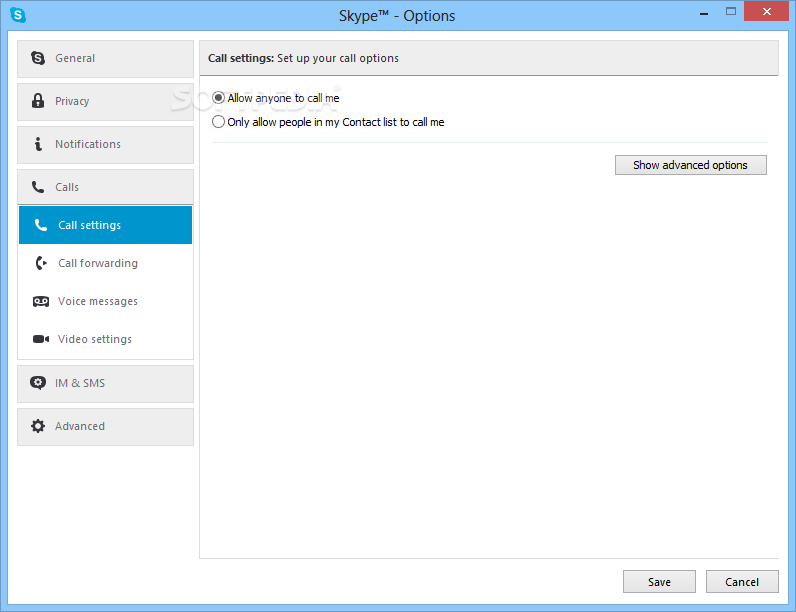Open the Notifications options section

[106, 145]
